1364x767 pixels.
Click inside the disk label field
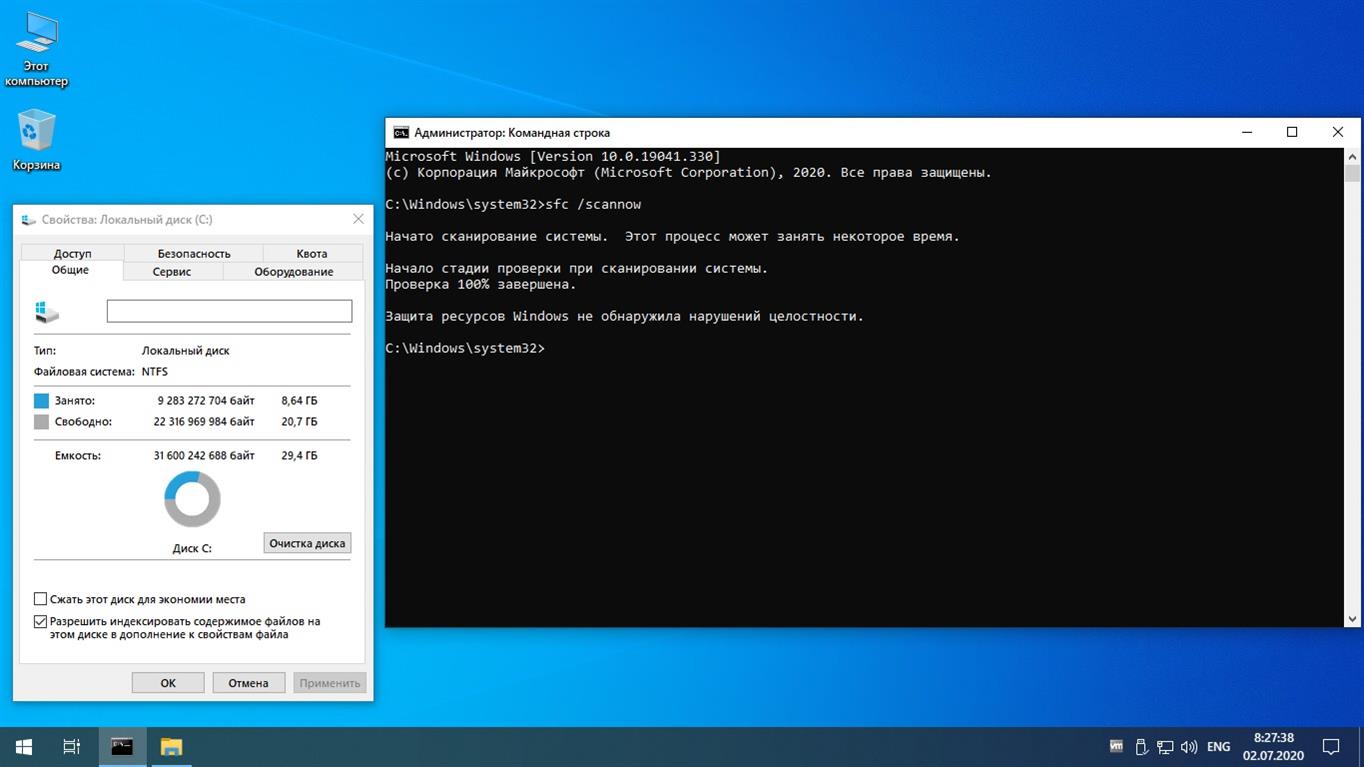click(x=228, y=311)
